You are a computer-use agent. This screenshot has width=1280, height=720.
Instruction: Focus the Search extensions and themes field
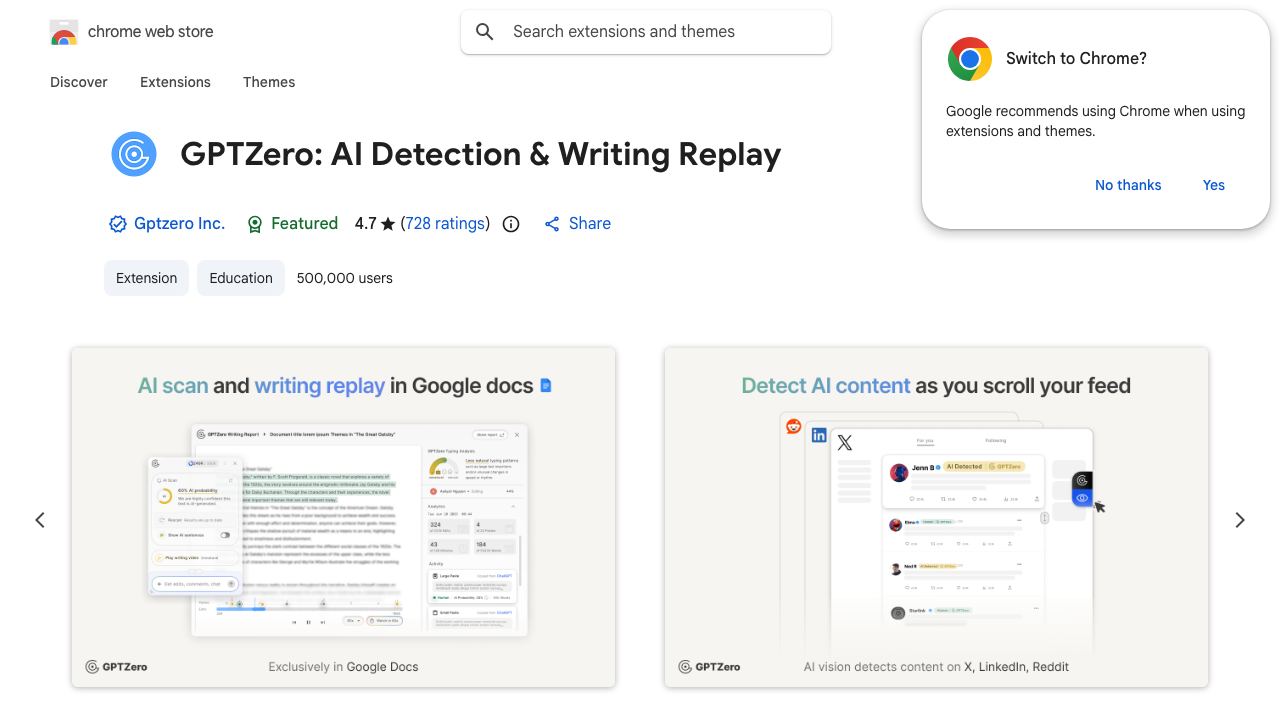tap(646, 32)
